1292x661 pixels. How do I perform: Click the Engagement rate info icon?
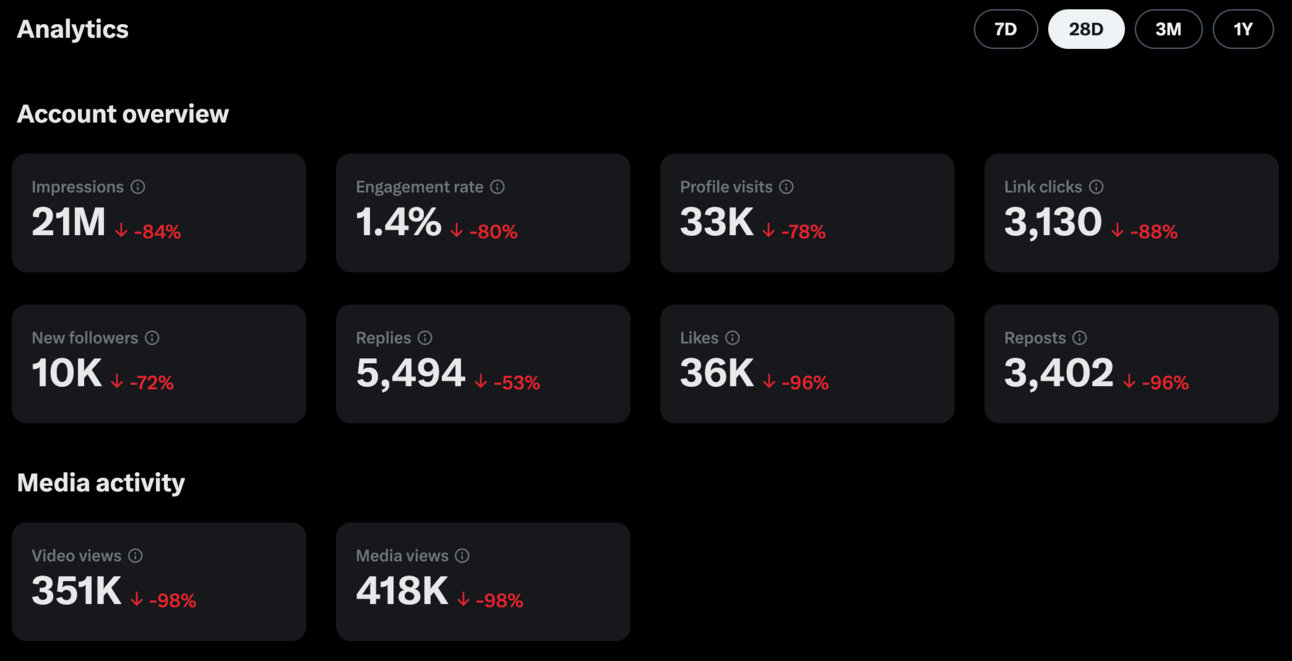pyautogui.click(x=497, y=187)
